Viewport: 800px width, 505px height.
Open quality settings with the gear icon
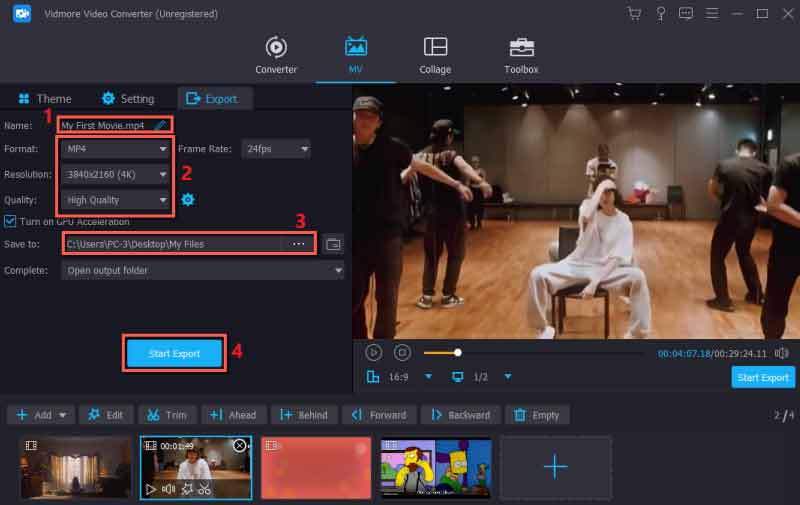[x=187, y=199]
